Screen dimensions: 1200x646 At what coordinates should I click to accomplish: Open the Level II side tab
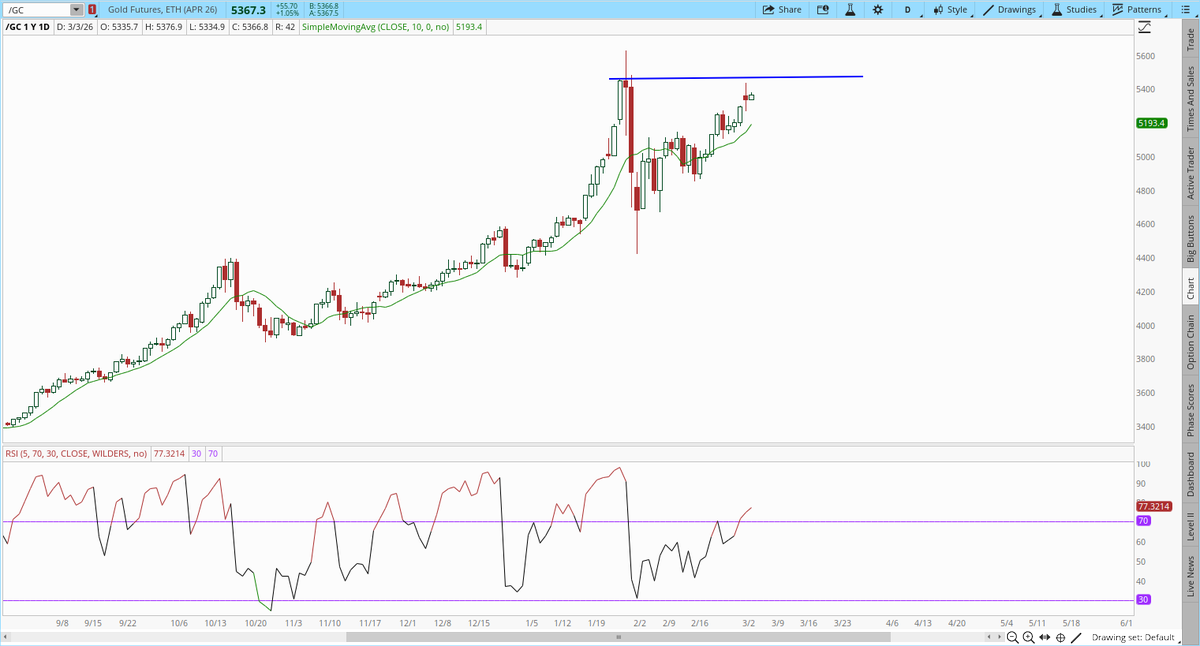pos(1190,525)
